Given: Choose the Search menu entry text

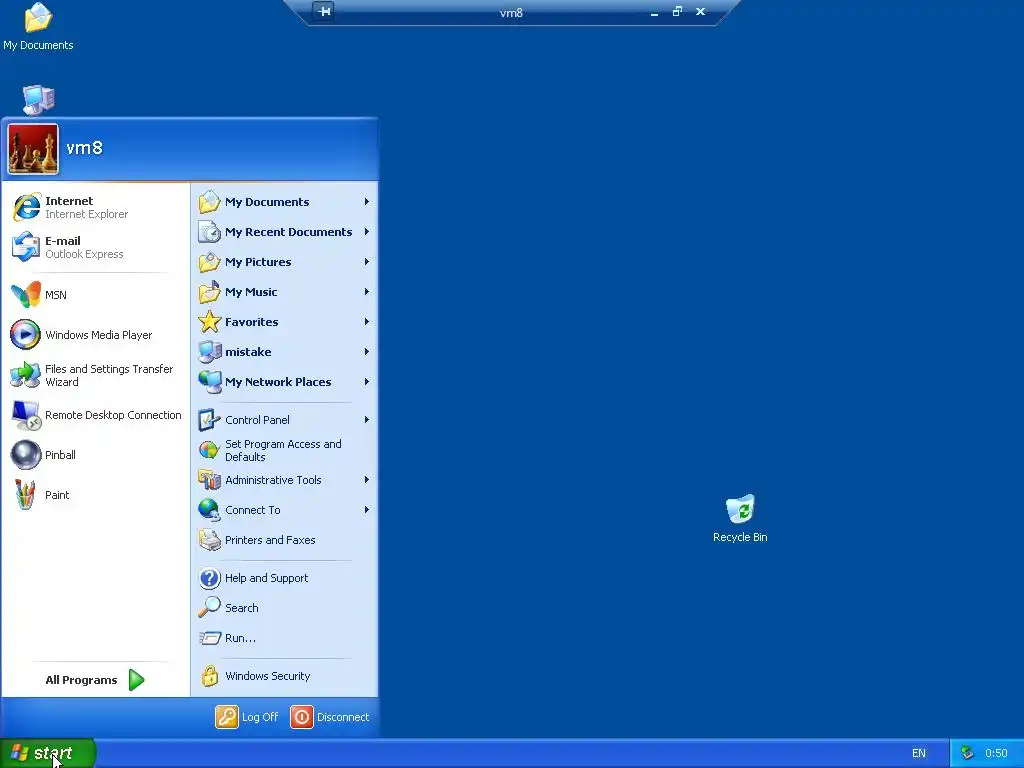Looking at the screenshot, I should 242,608.
